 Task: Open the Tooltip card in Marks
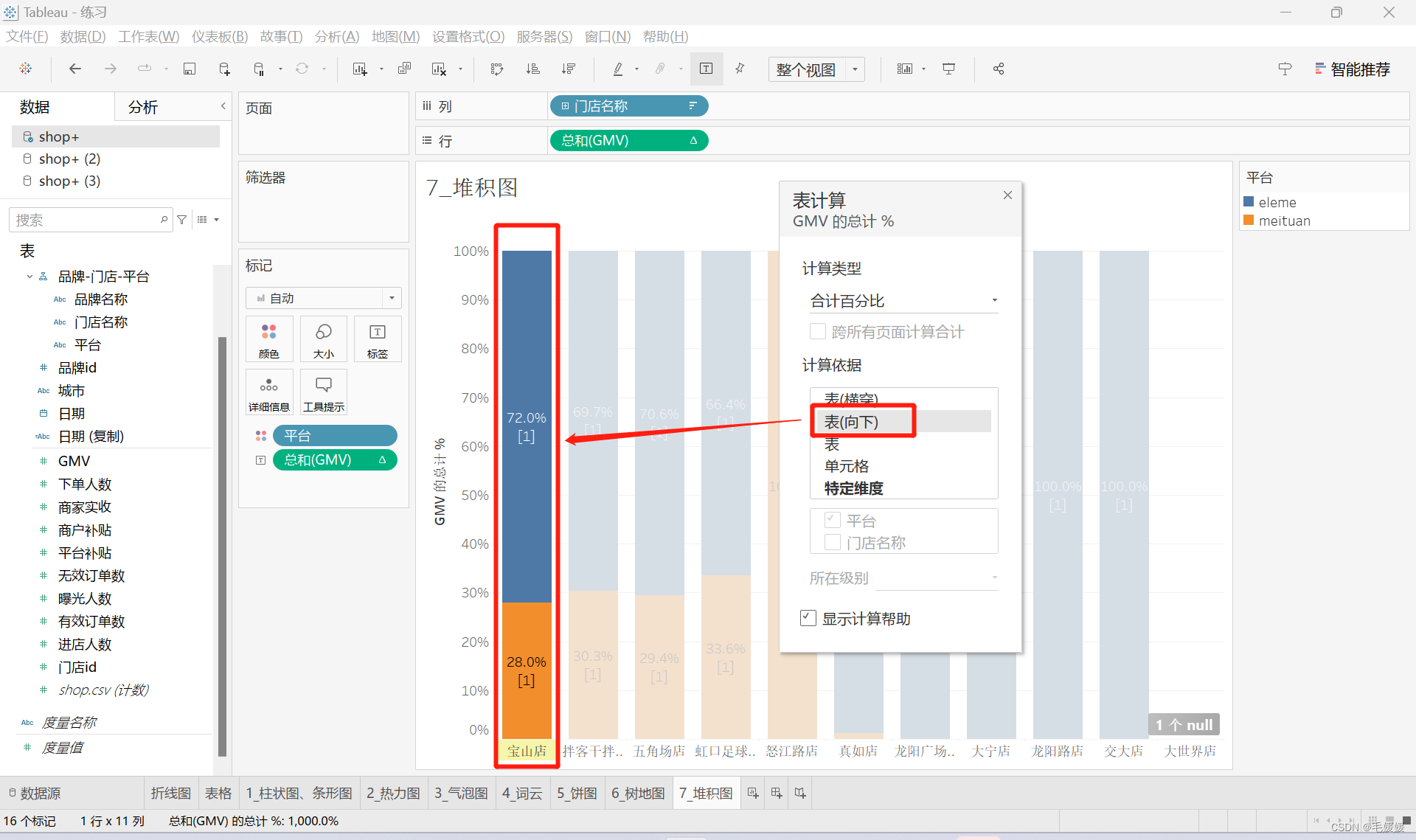(x=324, y=392)
